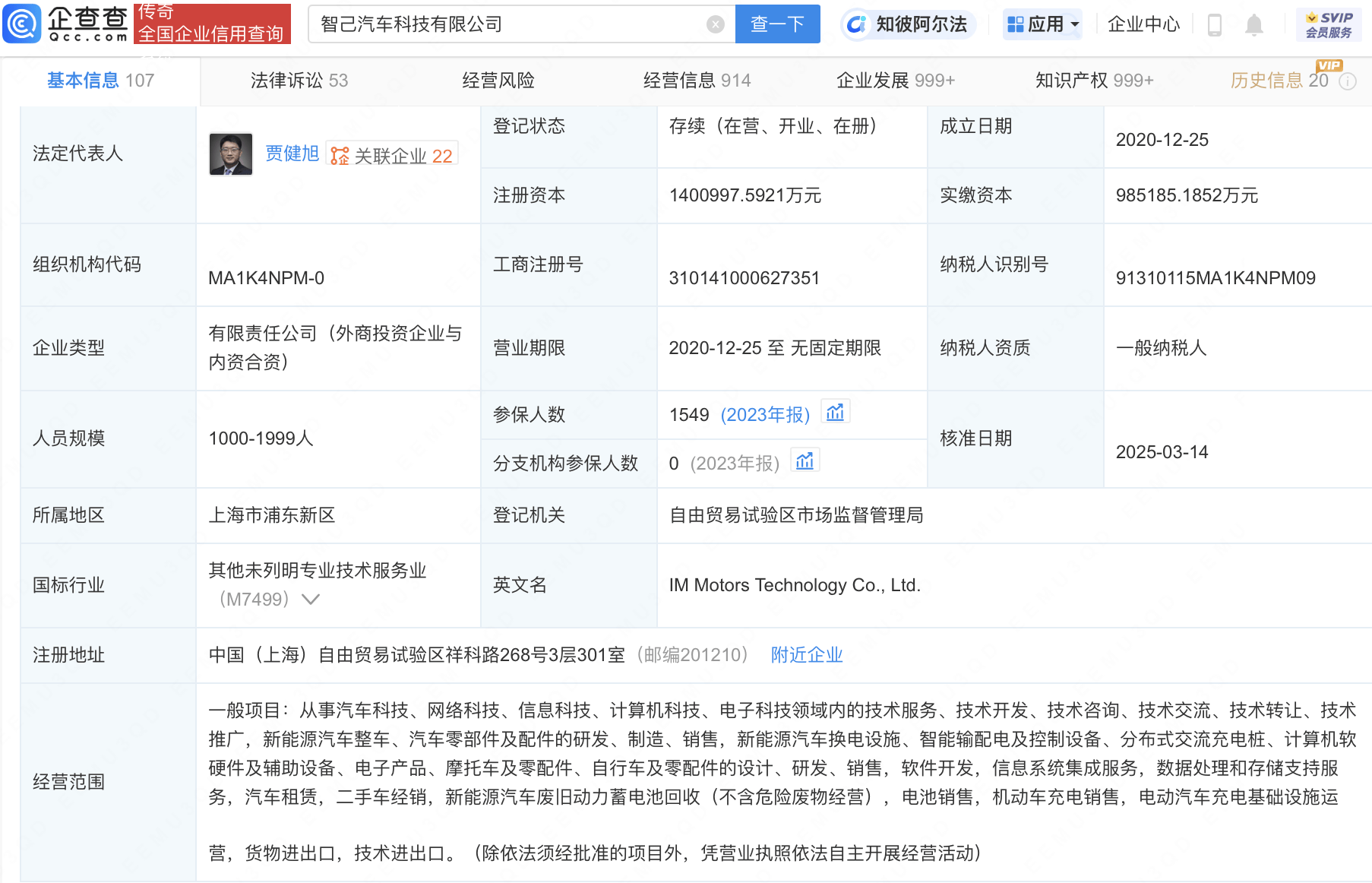Select organization code MA1K4NPM-0
The width and height of the screenshot is (1372, 883).
[266, 278]
